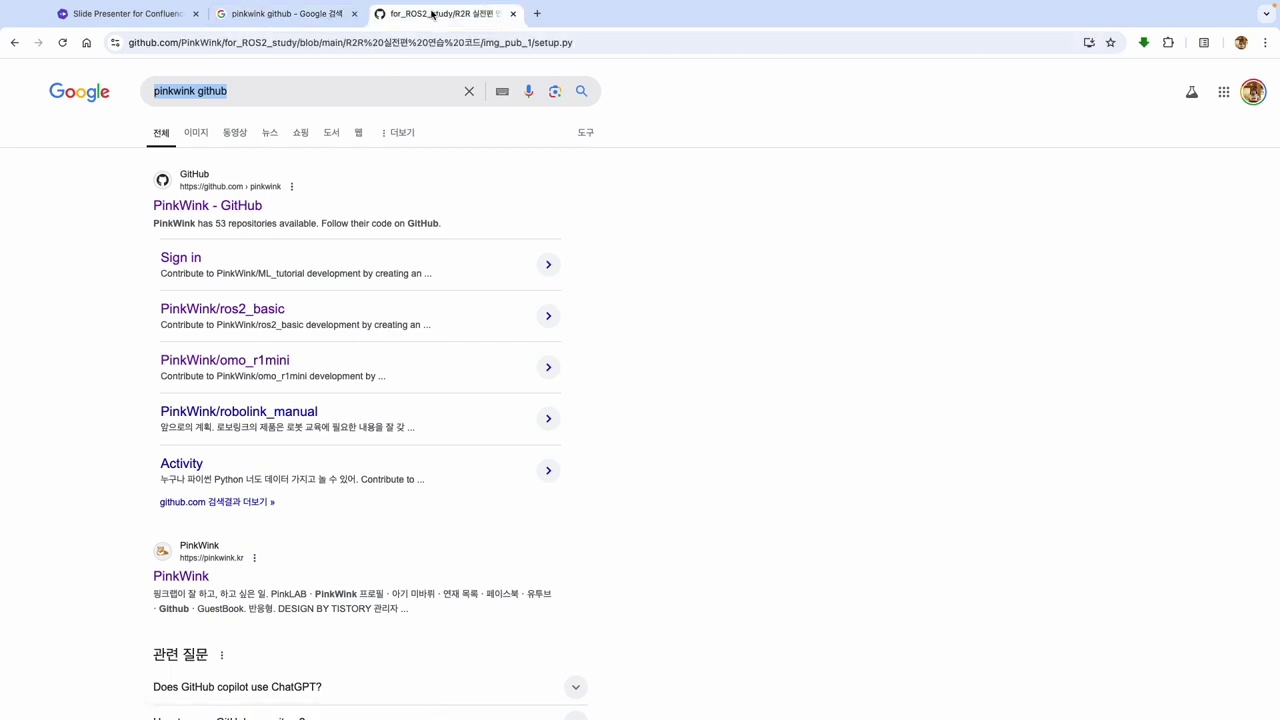Click the Google logo

coord(79,92)
